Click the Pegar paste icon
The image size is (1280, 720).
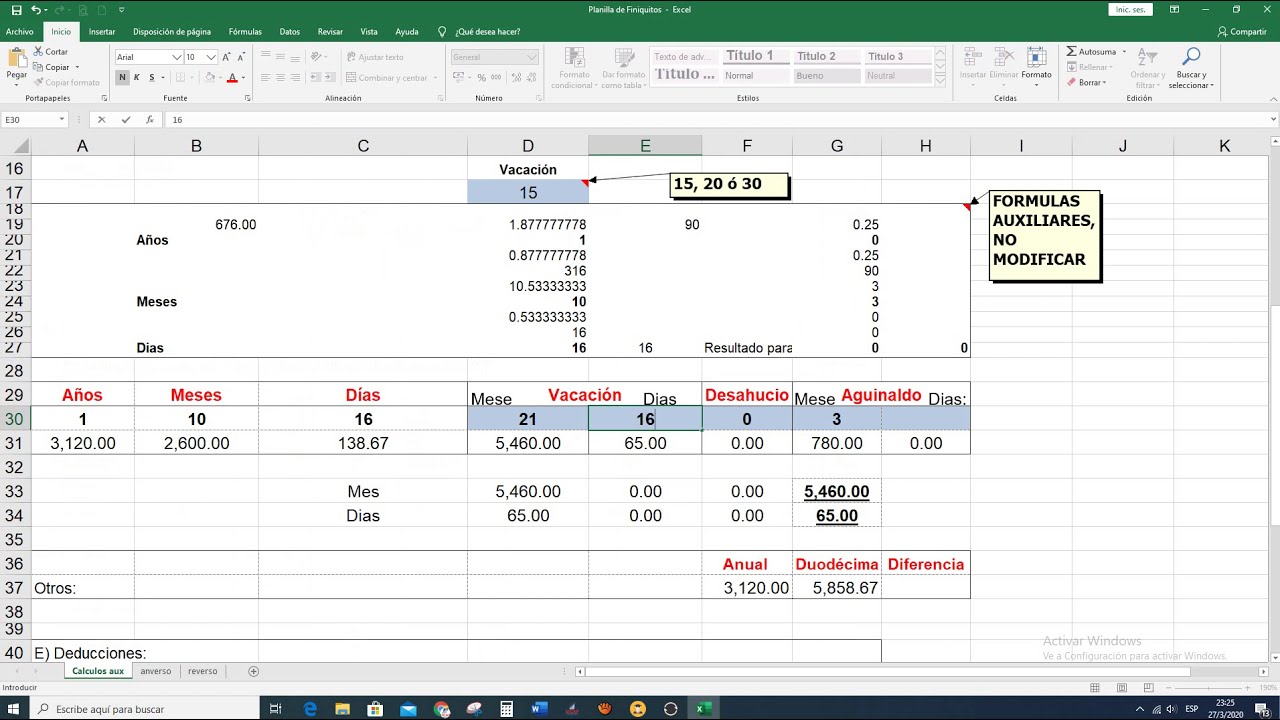(16, 58)
